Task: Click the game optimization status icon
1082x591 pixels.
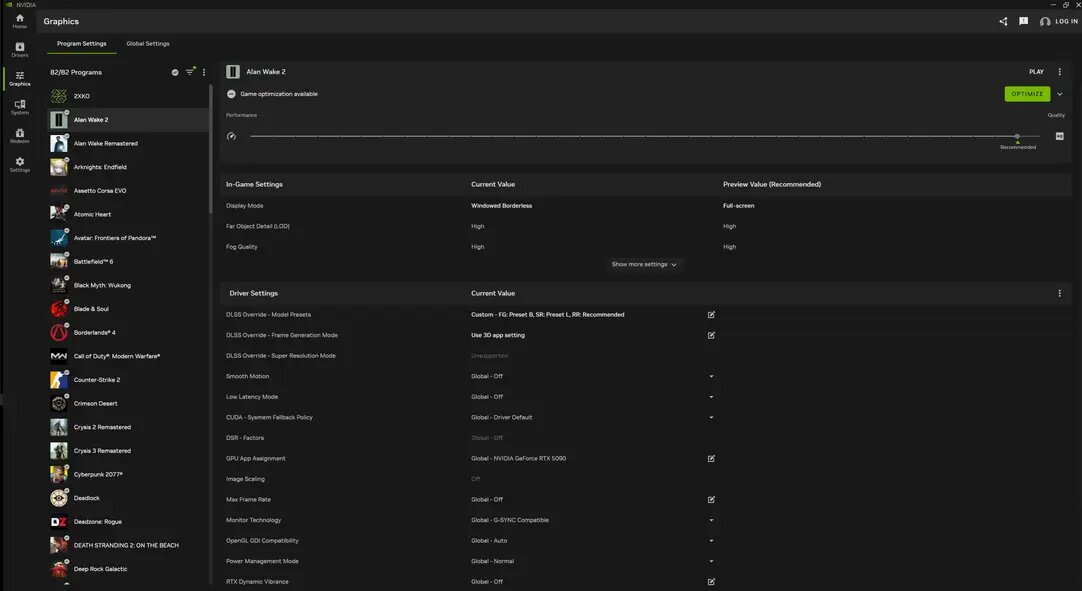Action: pos(231,94)
